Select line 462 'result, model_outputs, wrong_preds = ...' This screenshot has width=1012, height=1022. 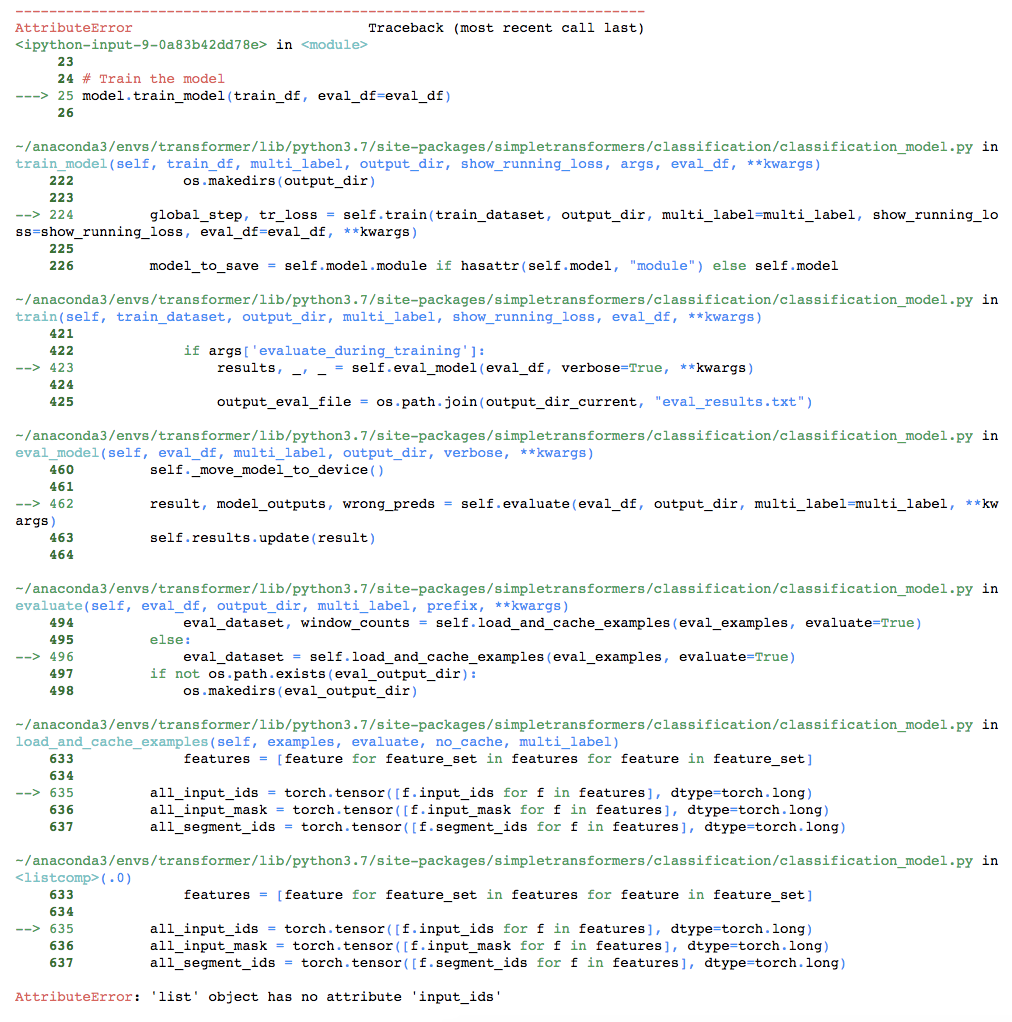pos(573,503)
